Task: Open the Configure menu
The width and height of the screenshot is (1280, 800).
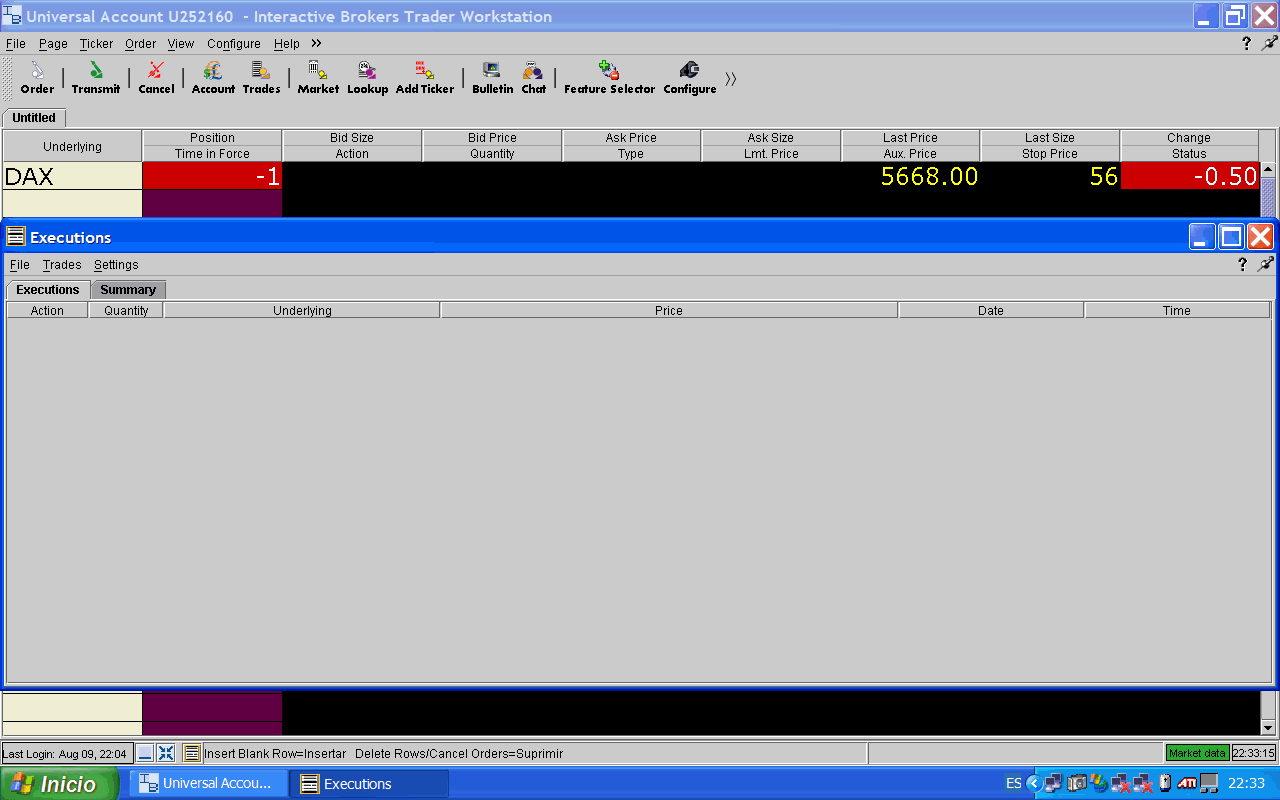Action: [234, 44]
